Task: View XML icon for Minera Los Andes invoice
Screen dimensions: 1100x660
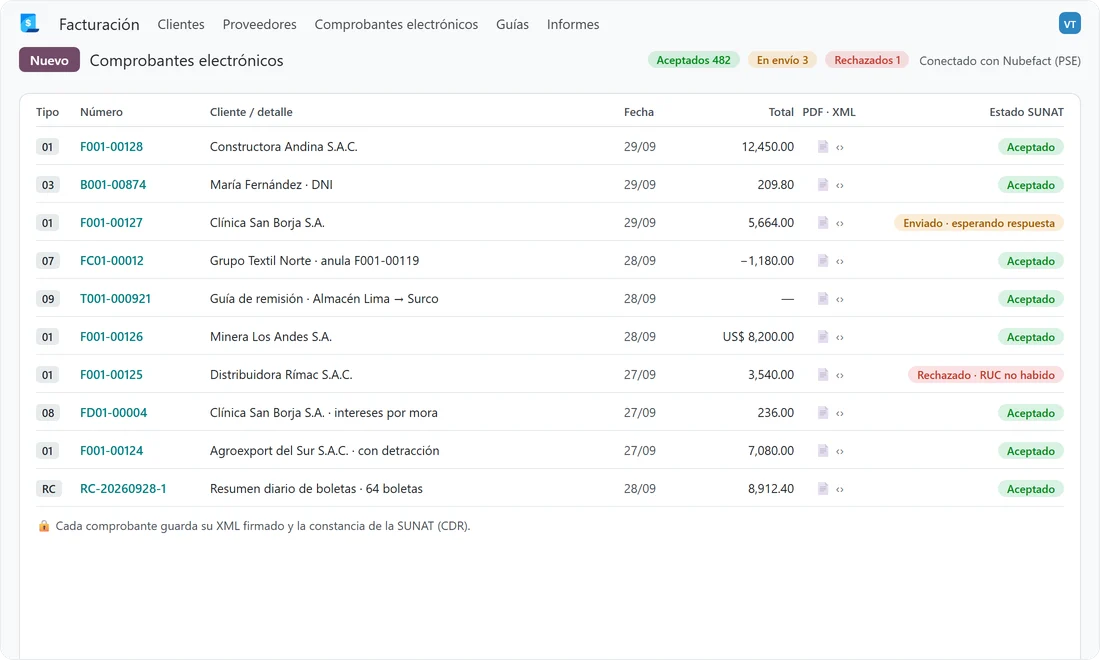Action: coord(840,337)
